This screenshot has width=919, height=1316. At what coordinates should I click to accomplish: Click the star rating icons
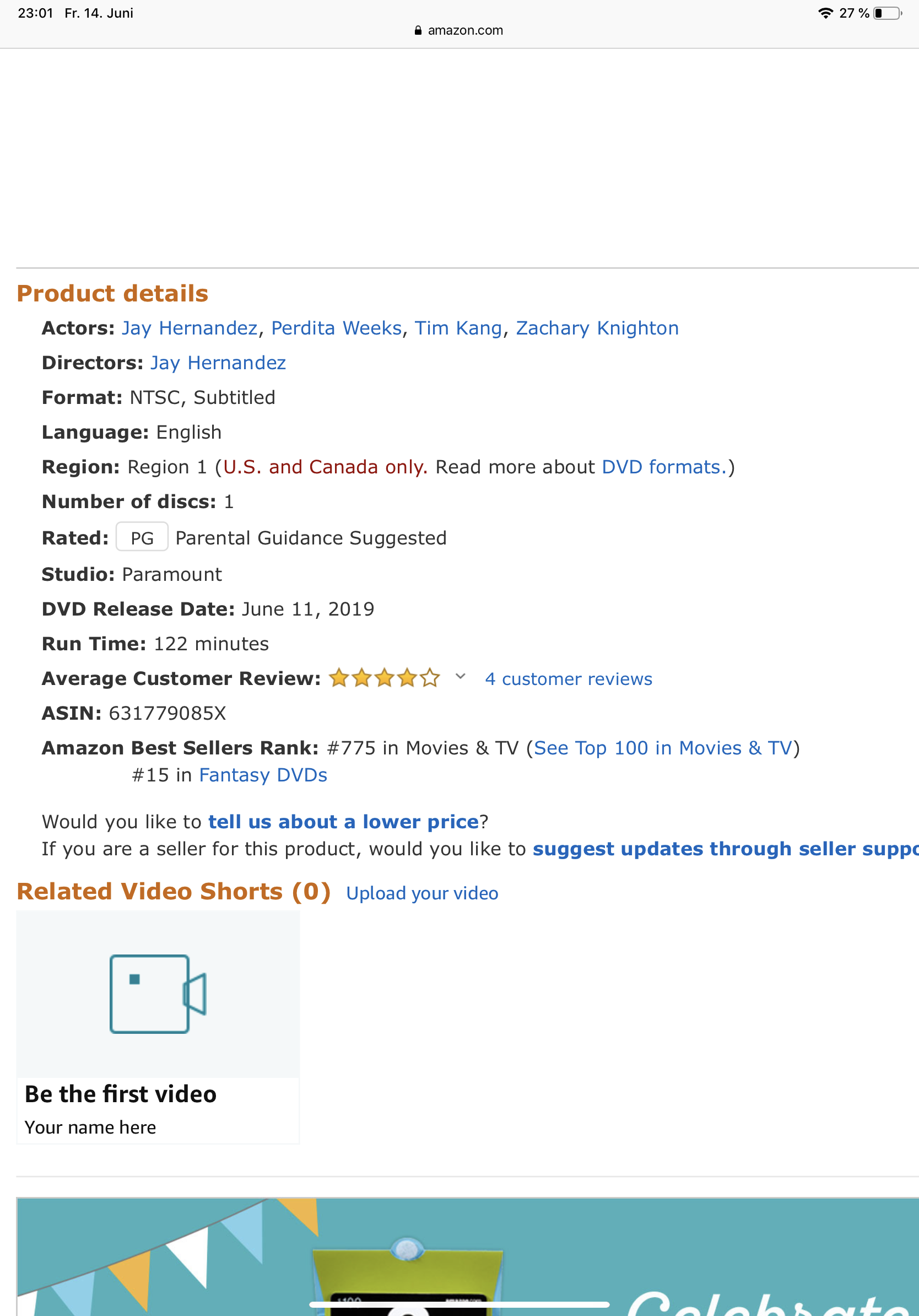coord(385,678)
